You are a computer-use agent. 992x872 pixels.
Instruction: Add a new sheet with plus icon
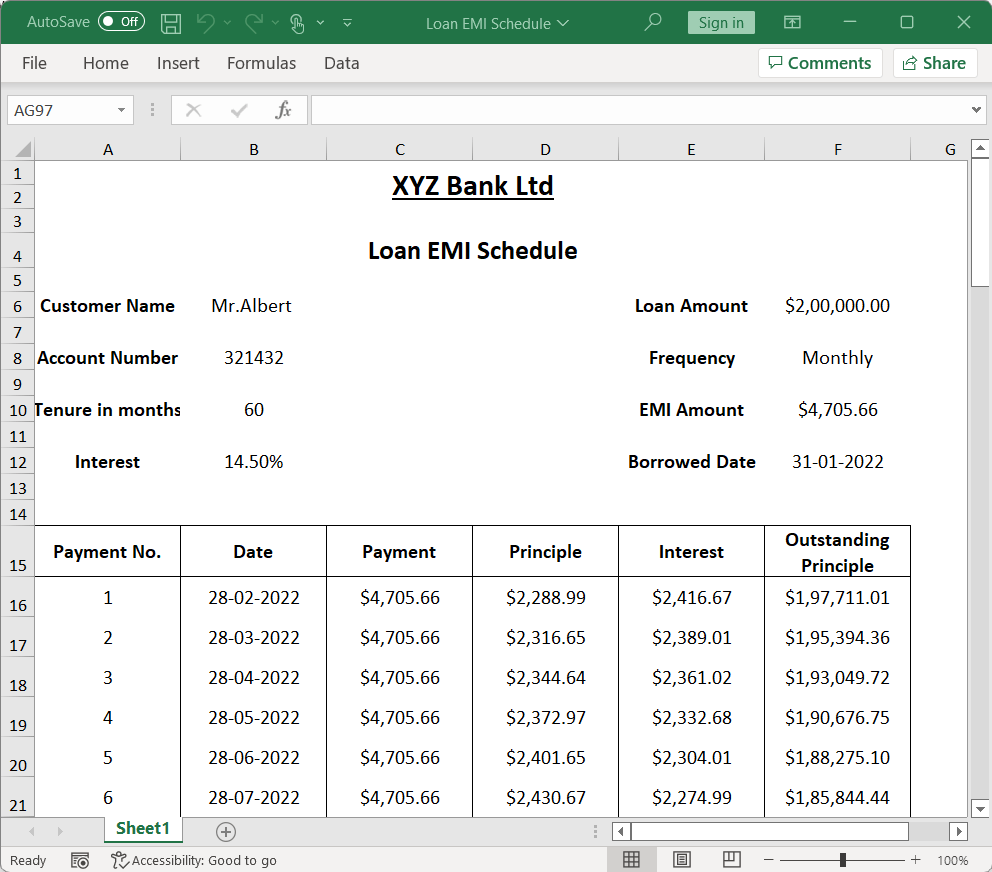[x=226, y=831]
